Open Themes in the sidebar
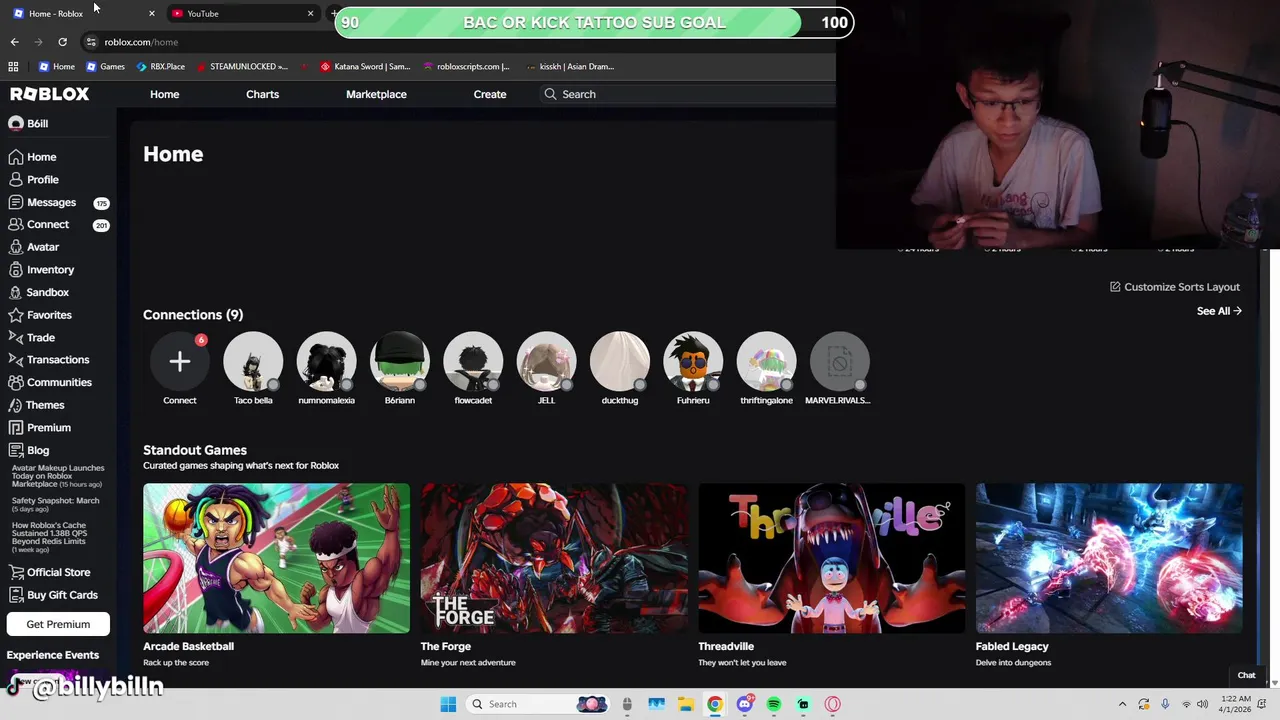 [36, 405]
